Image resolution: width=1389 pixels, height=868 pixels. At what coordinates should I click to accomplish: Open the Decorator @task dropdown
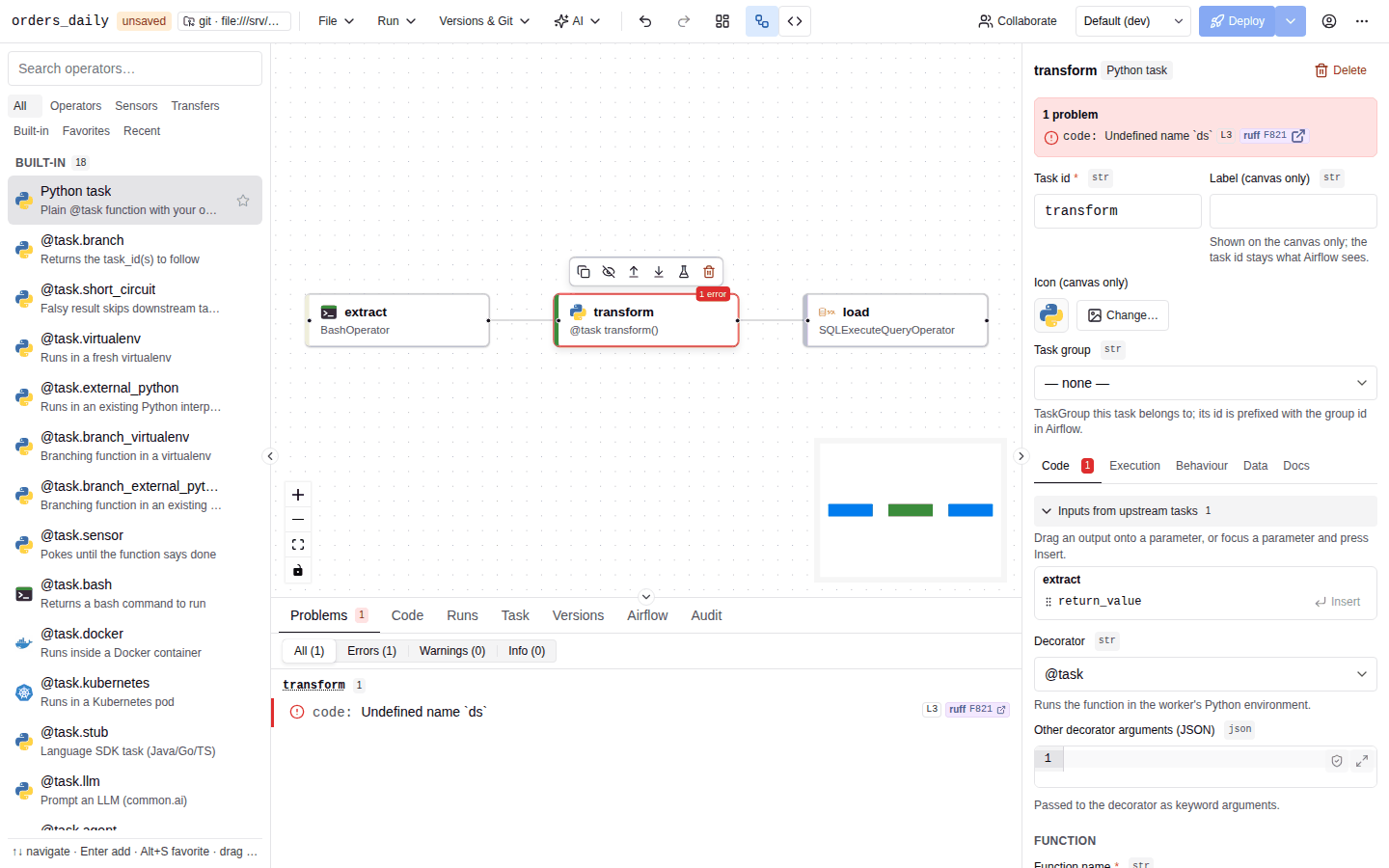click(1206, 674)
